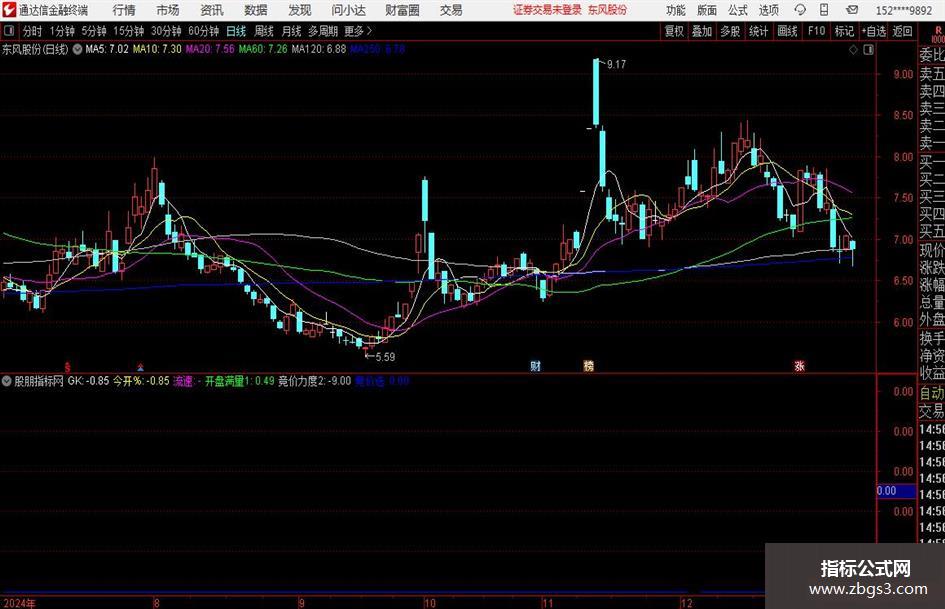Image resolution: width=945 pixels, height=609 pixels.
Task: Open the 问小达 menu
Action: (348, 10)
